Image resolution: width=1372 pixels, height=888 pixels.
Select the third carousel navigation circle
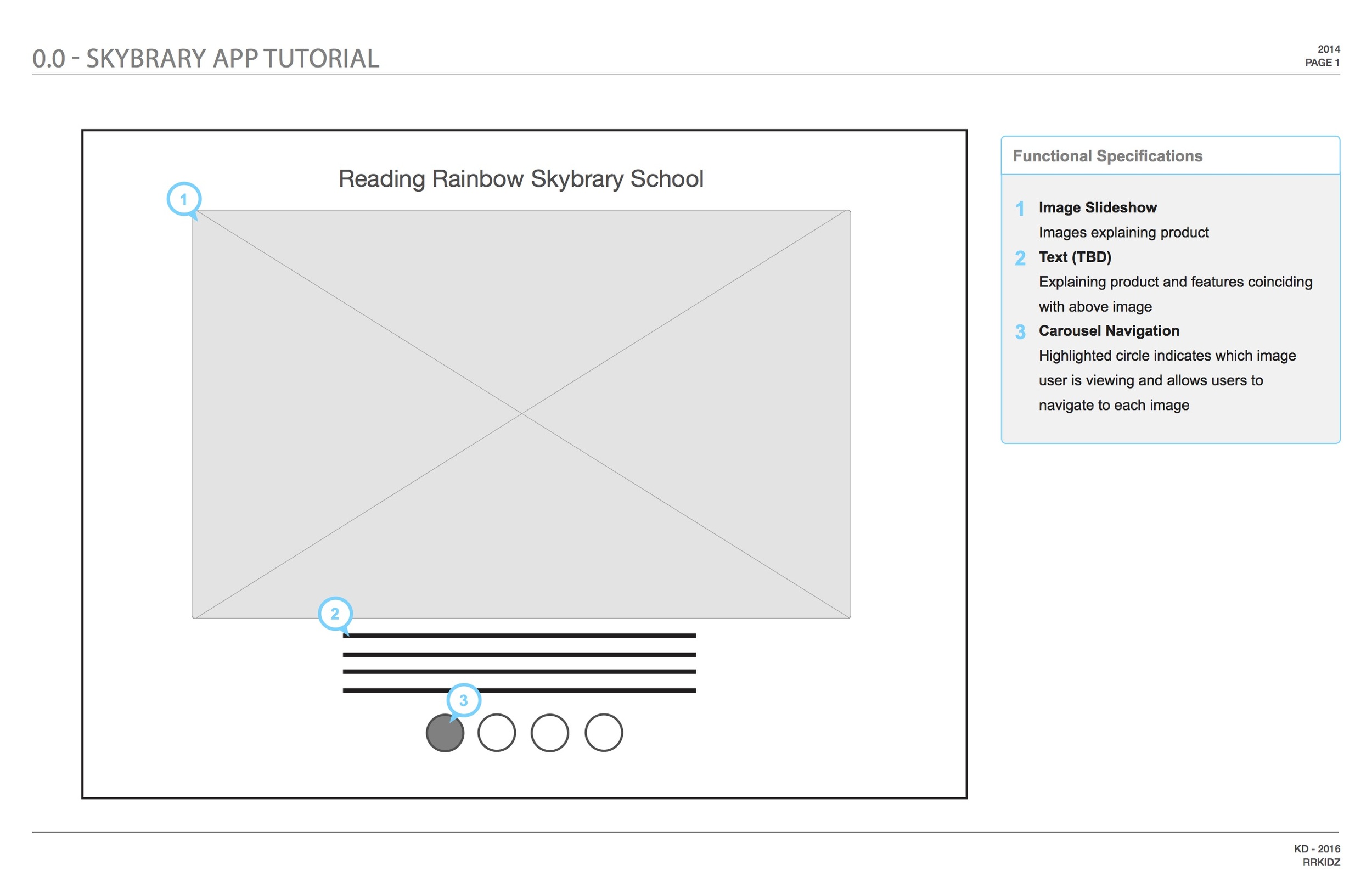(x=550, y=733)
